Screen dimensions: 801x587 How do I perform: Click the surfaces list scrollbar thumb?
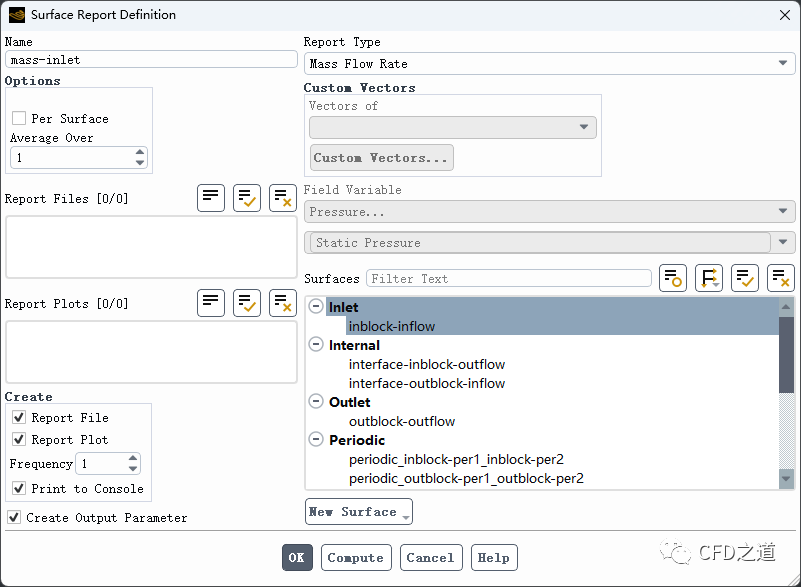(x=786, y=355)
